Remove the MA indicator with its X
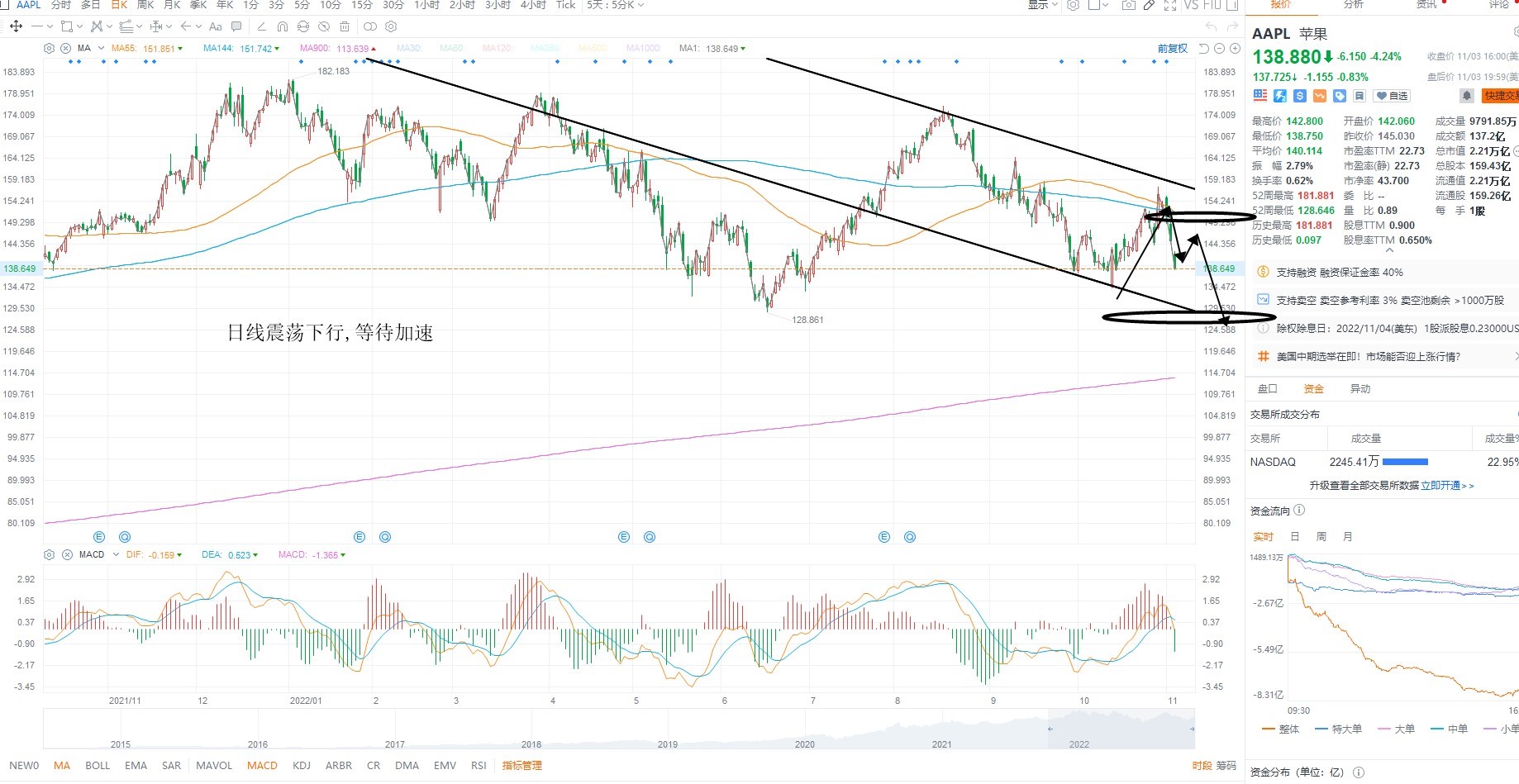The image size is (1519, 784). pyautogui.click(x=66, y=49)
